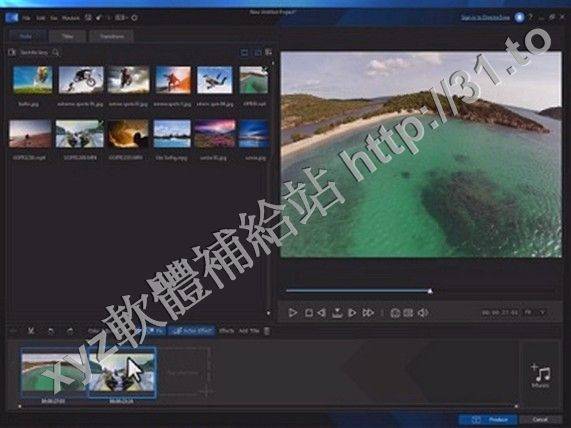Select the purple sunset thumbnail

tap(215, 134)
